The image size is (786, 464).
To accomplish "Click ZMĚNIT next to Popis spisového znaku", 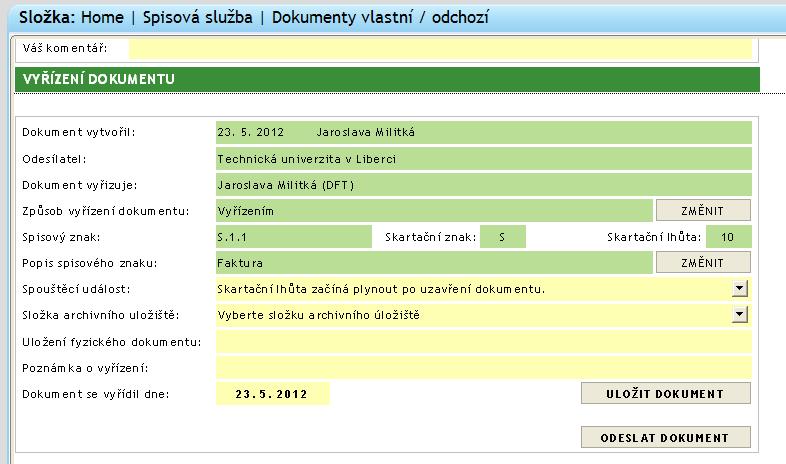I will point(703,263).
